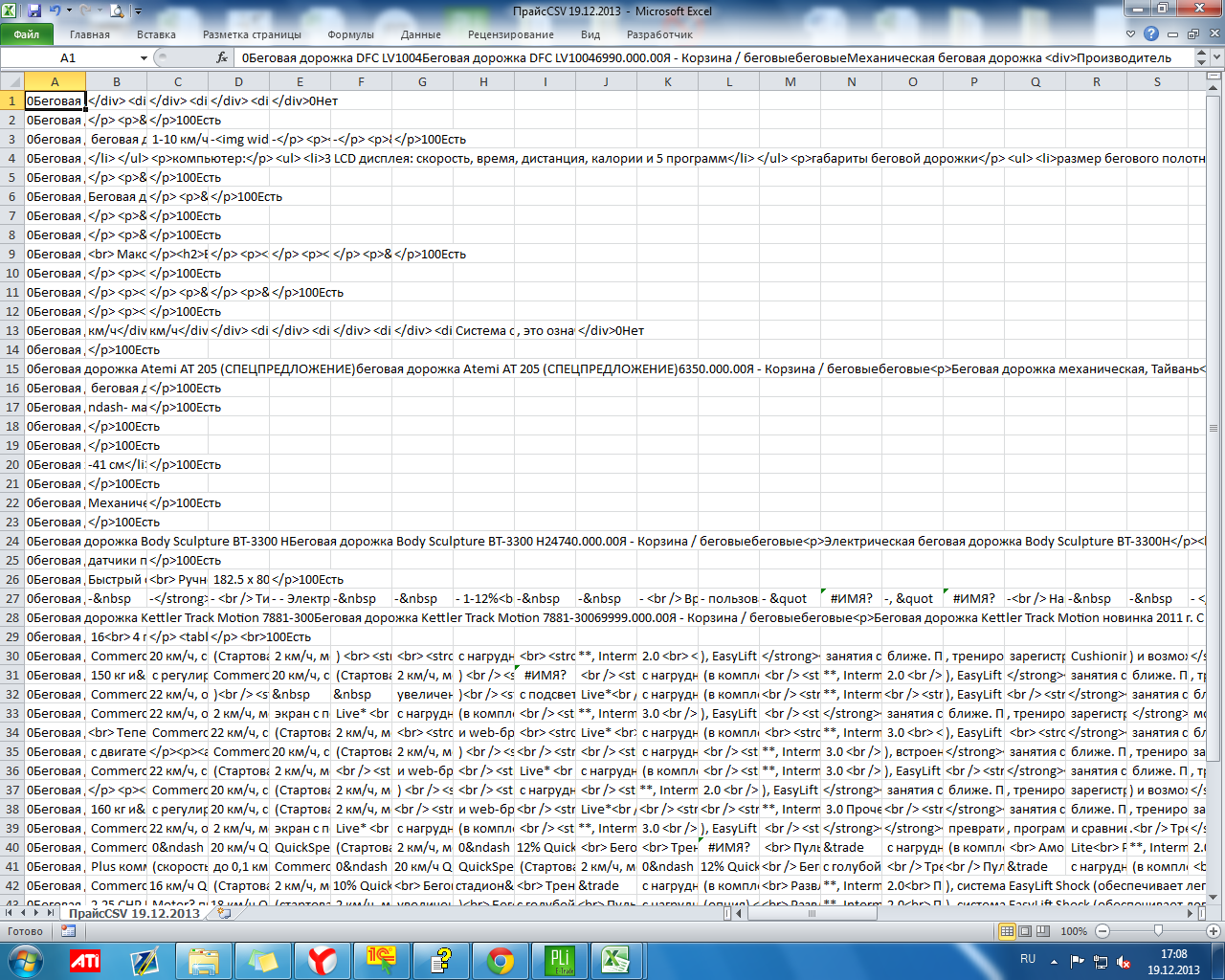The image size is (1225, 980).
Task: Open the PLi E-Trade app in taskbar
Action: click(x=560, y=959)
